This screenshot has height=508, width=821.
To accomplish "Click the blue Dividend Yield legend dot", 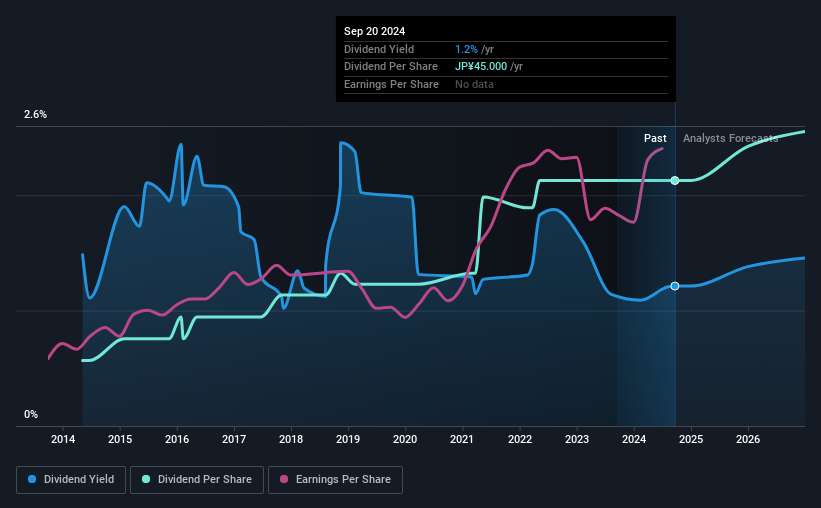I will (x=32, y=479).
